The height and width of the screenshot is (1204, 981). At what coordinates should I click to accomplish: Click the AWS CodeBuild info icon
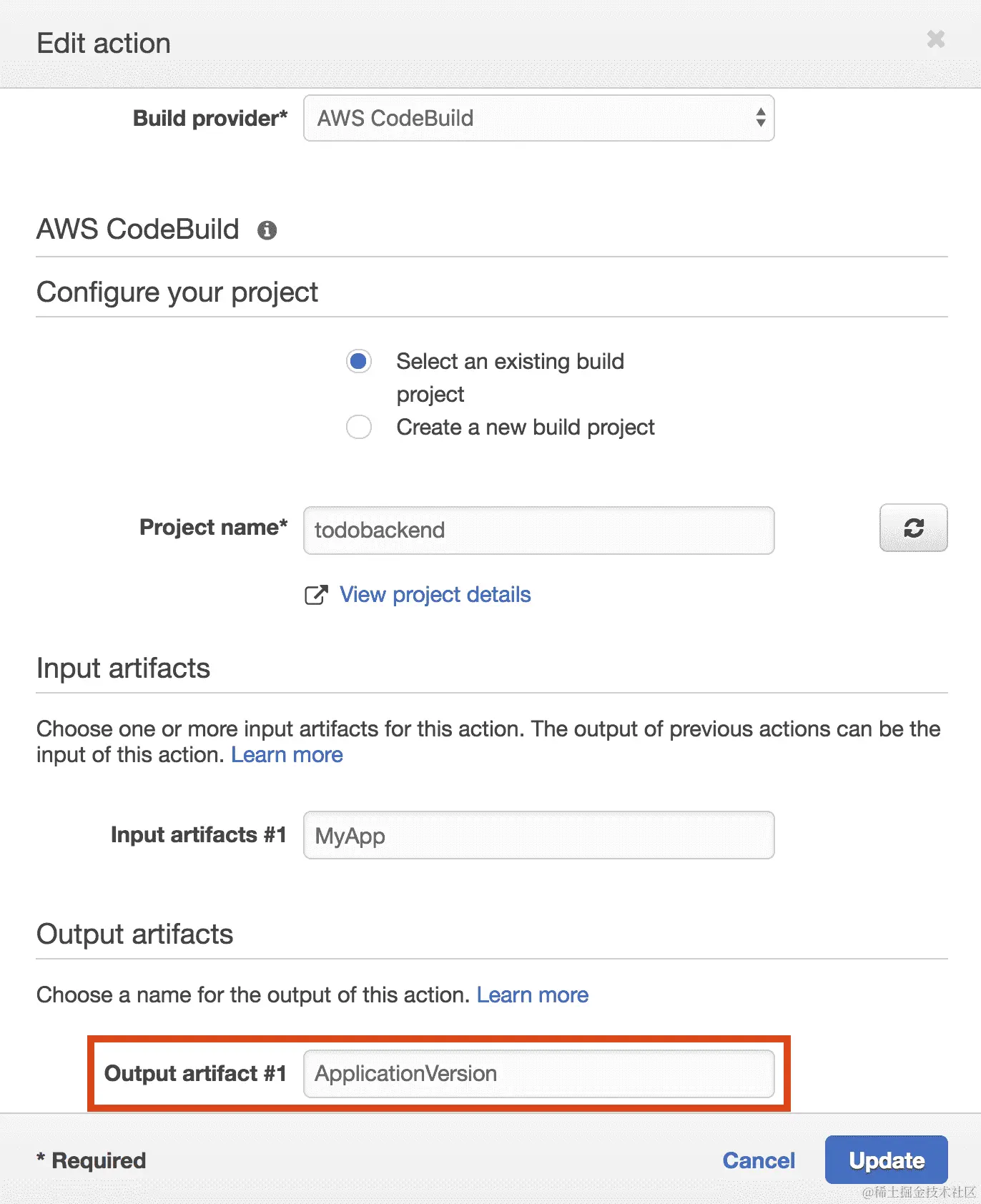click(267, 230)
